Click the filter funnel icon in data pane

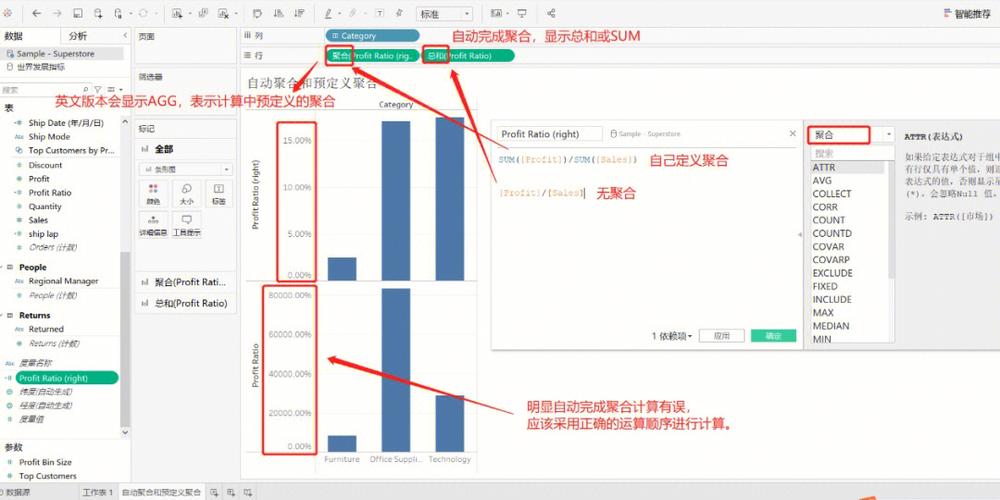point(98,90)
